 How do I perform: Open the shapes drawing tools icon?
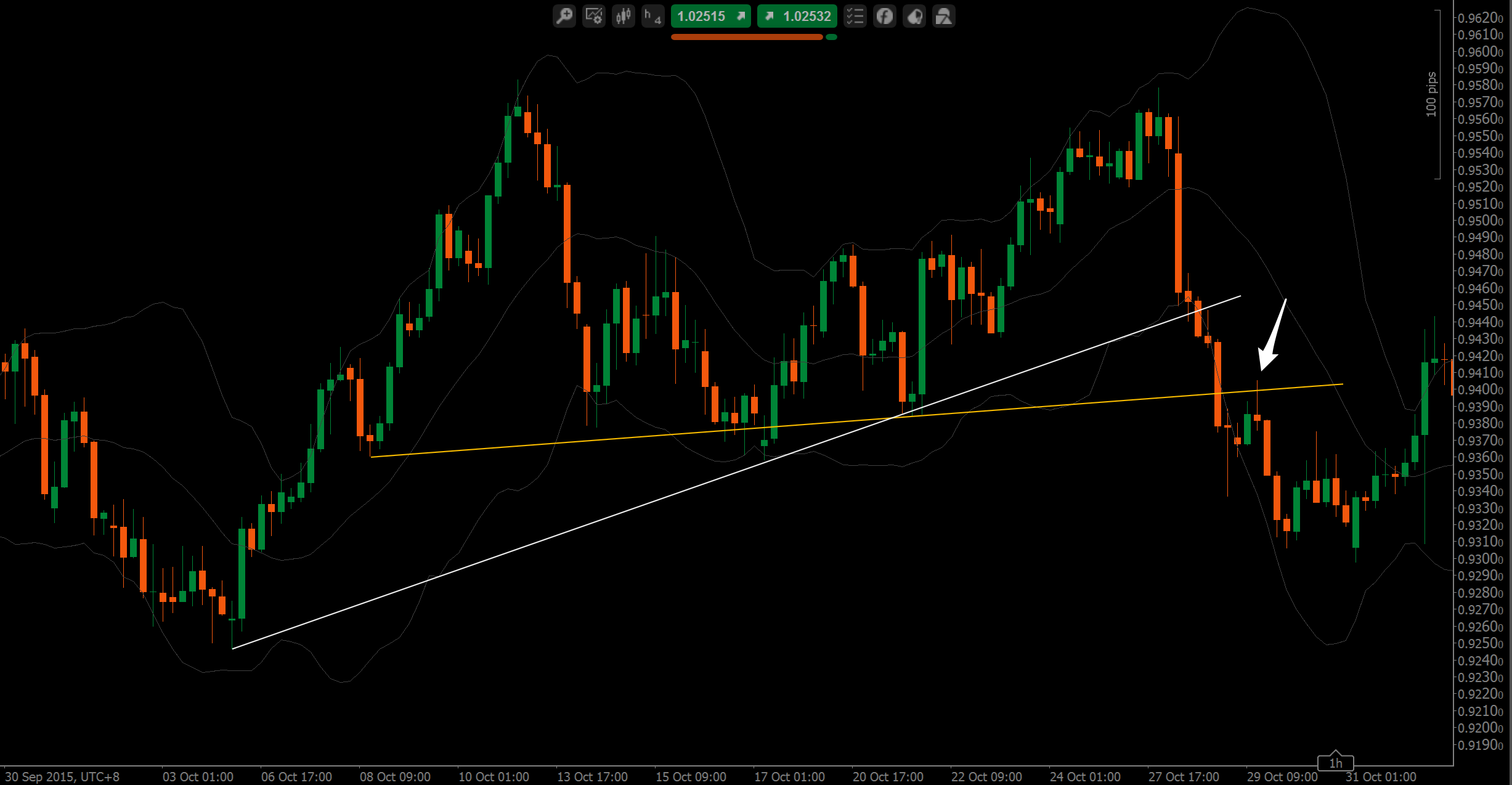(944, 16)
